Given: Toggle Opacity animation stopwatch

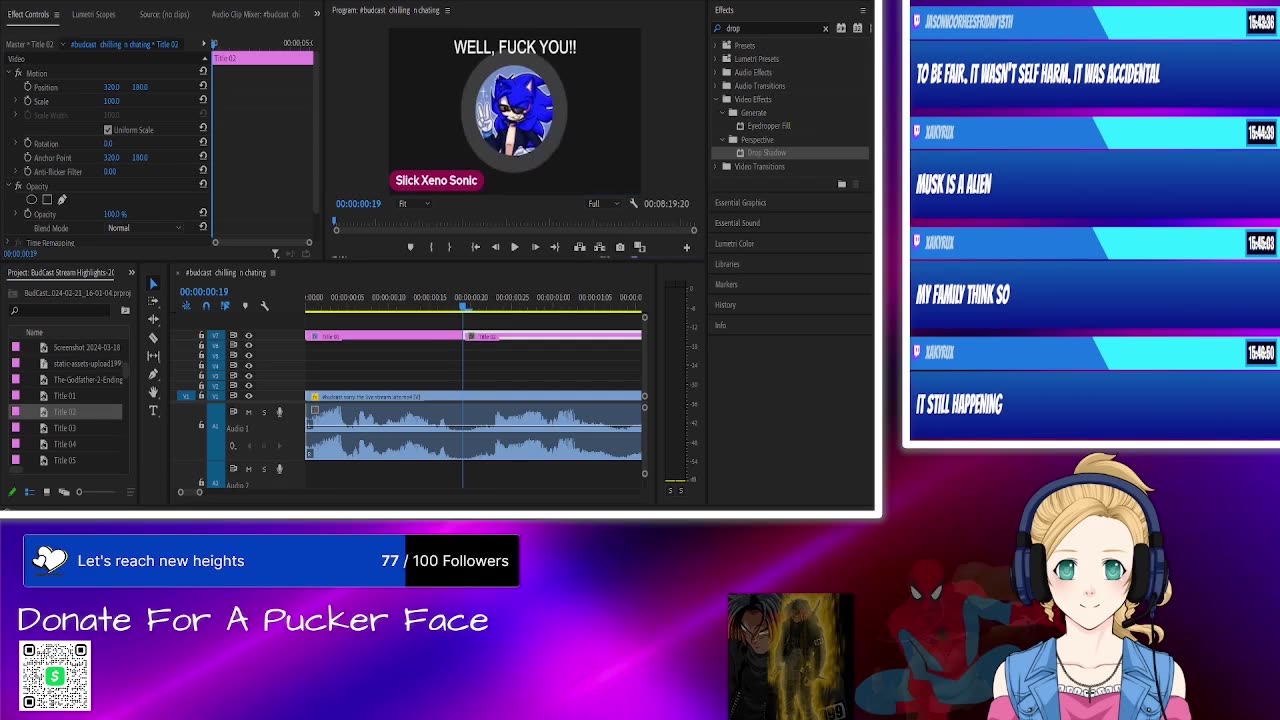Looking at the screenshot, I should [x=28, y=214].
